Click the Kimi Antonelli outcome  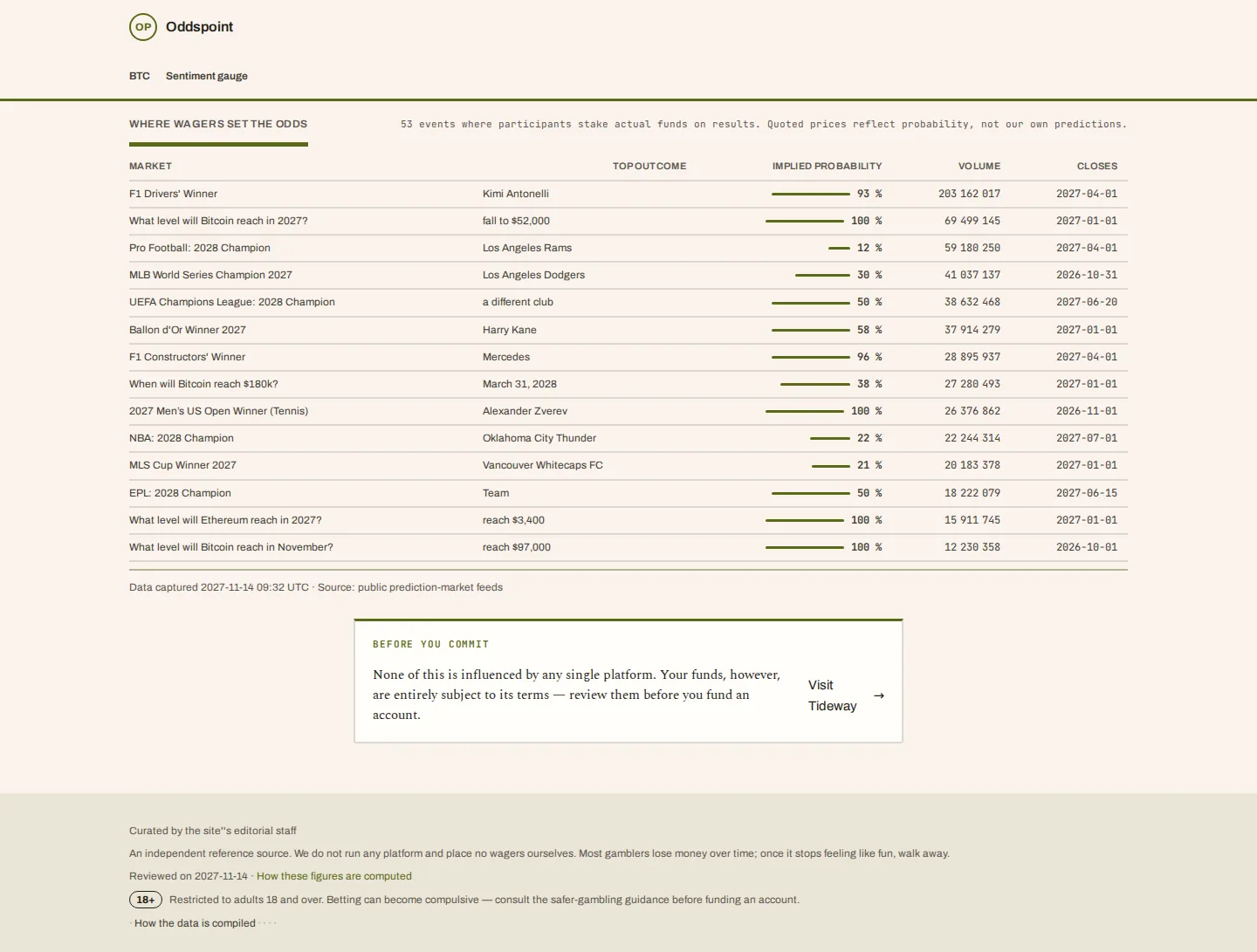(516, 194)
